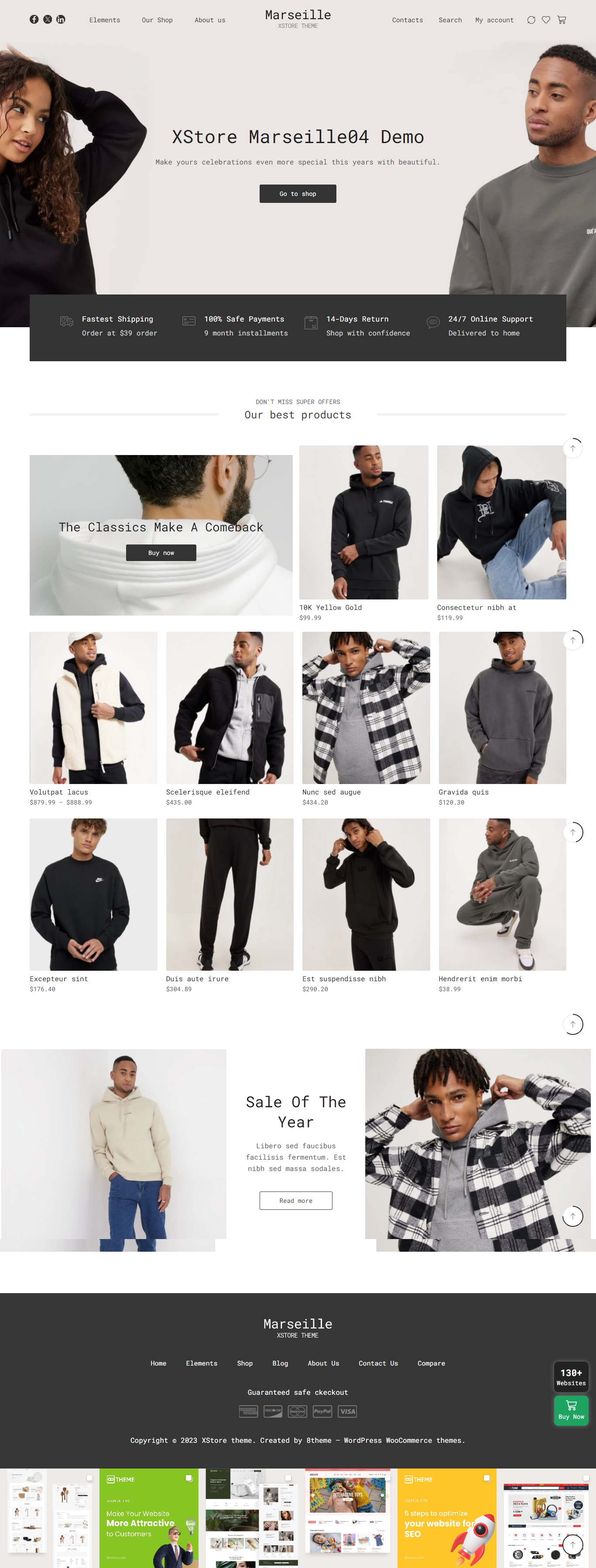Open the Our Shop menu item

click(x=157, y=20)
